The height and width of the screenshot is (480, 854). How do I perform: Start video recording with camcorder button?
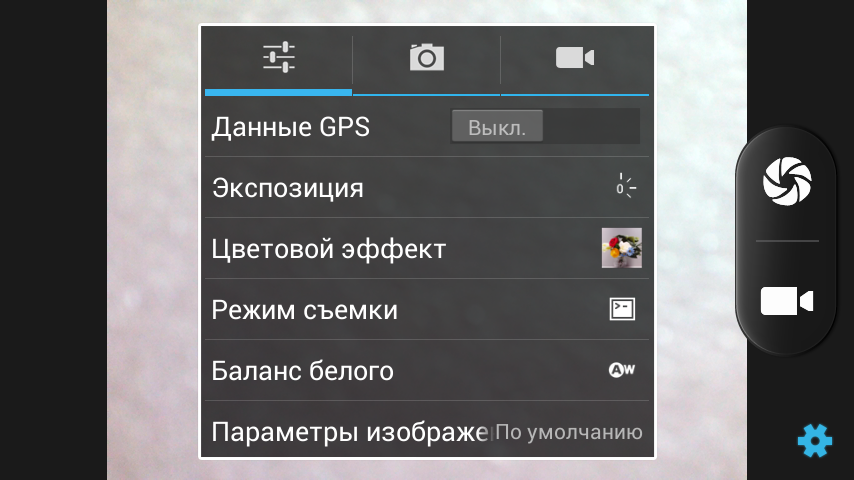787,301
